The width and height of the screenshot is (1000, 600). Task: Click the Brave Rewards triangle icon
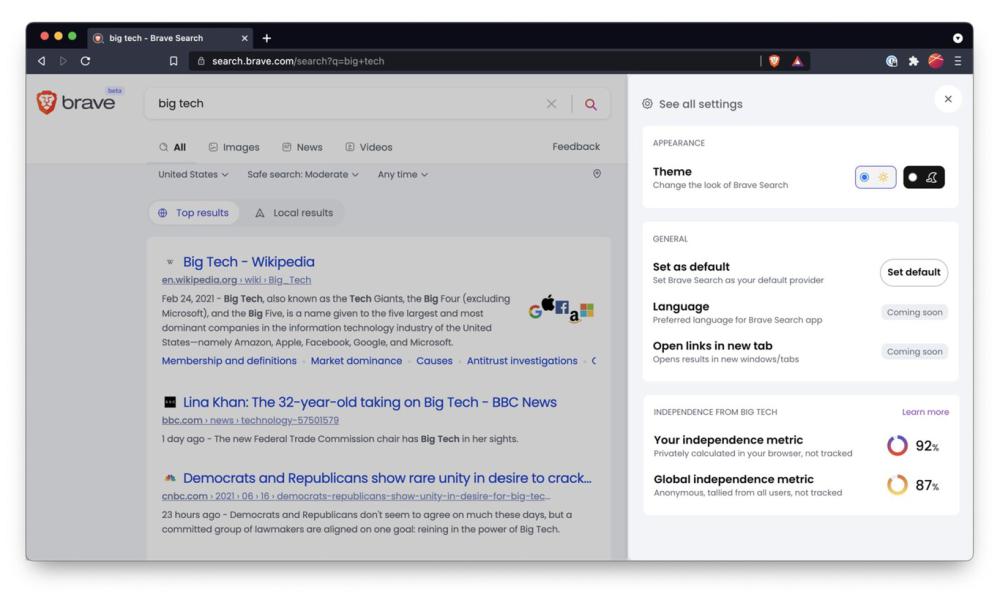click(797, 61)
